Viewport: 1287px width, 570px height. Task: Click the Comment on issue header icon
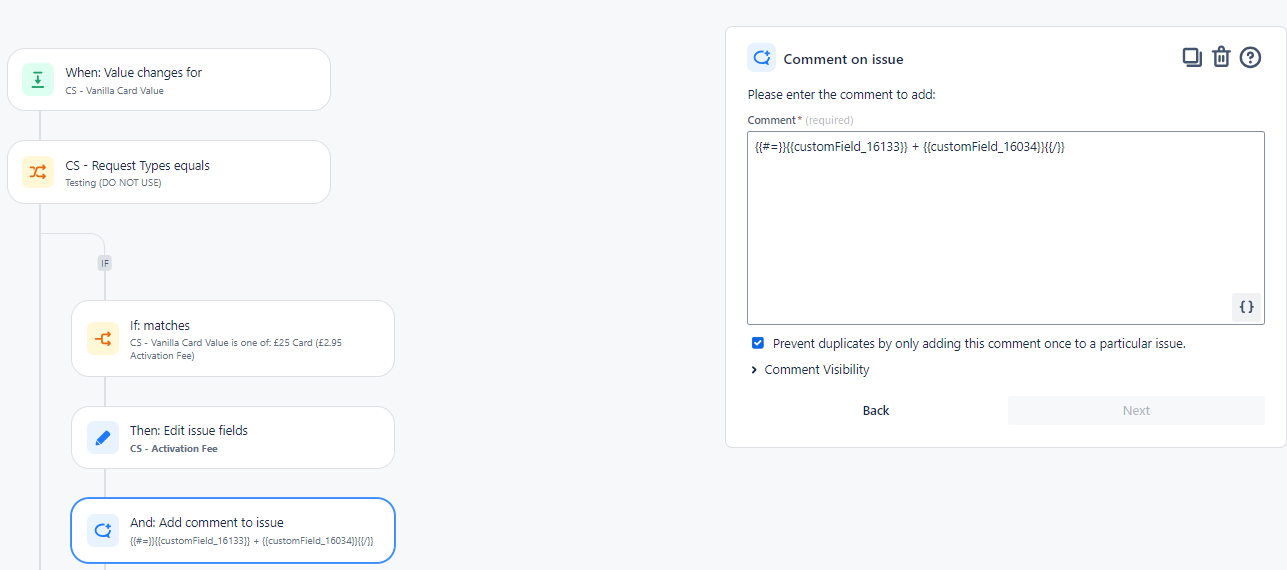point(762,58)
